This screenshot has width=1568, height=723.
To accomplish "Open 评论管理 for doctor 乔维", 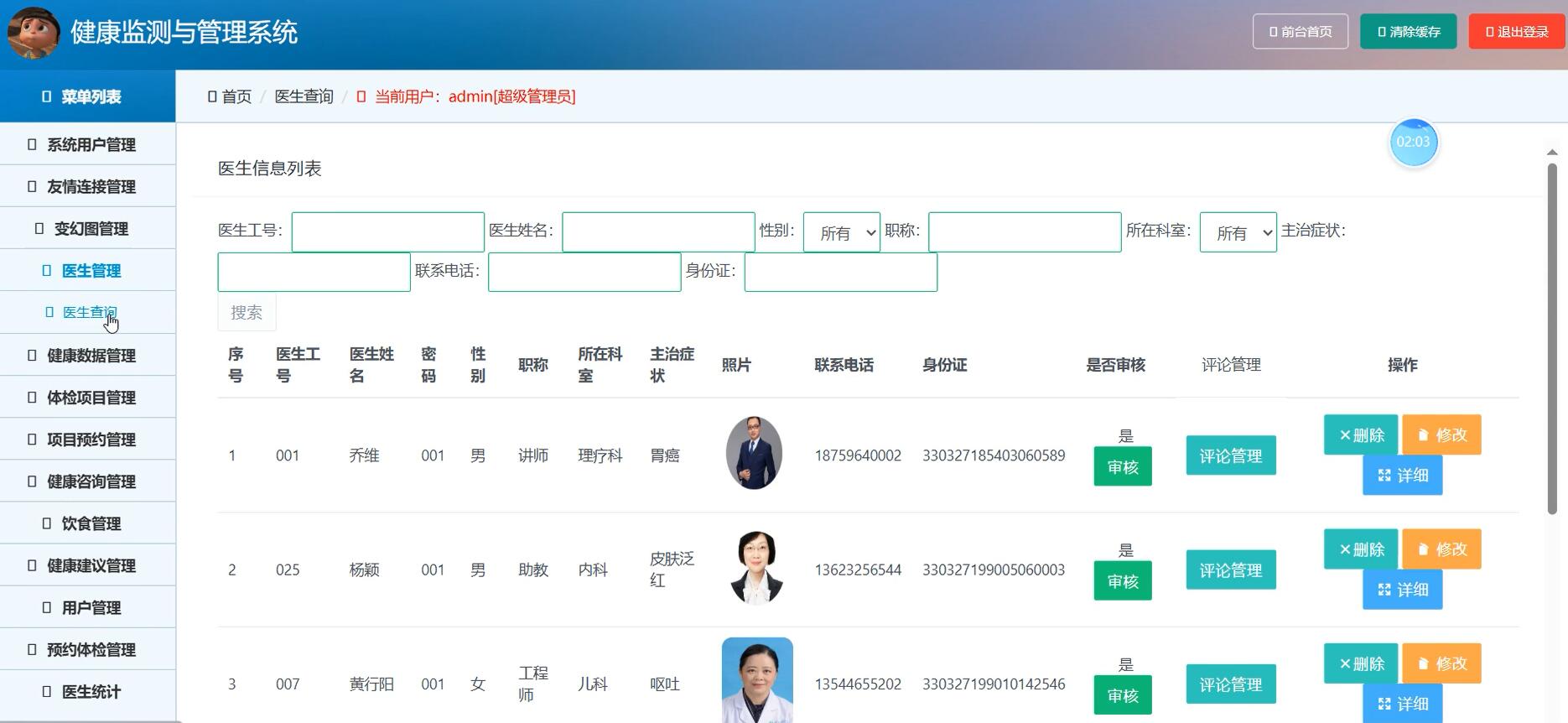I will (x=1231, y=455).
